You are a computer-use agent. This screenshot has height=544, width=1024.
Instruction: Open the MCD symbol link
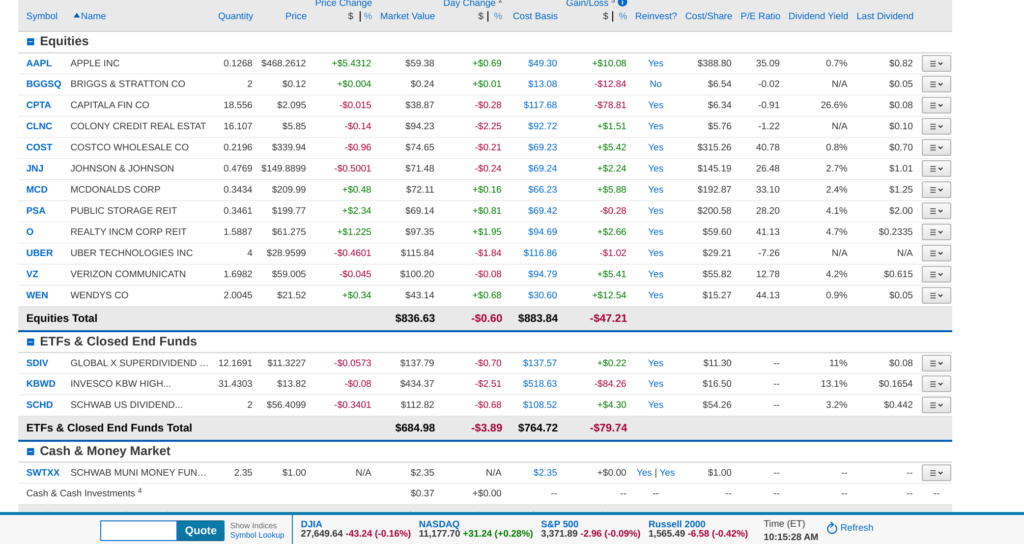point(37,189)
